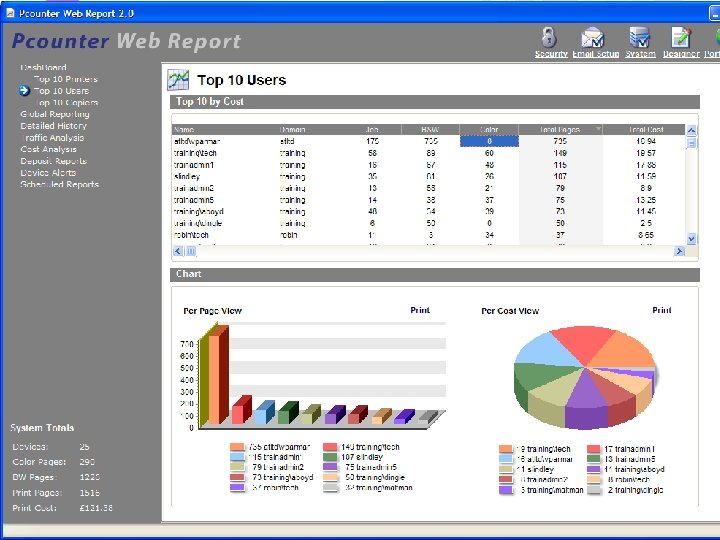The width and height of the screenshot is (720, 540).
Task: Click the green legend swatch for 107 slindley
Action: 330,457
